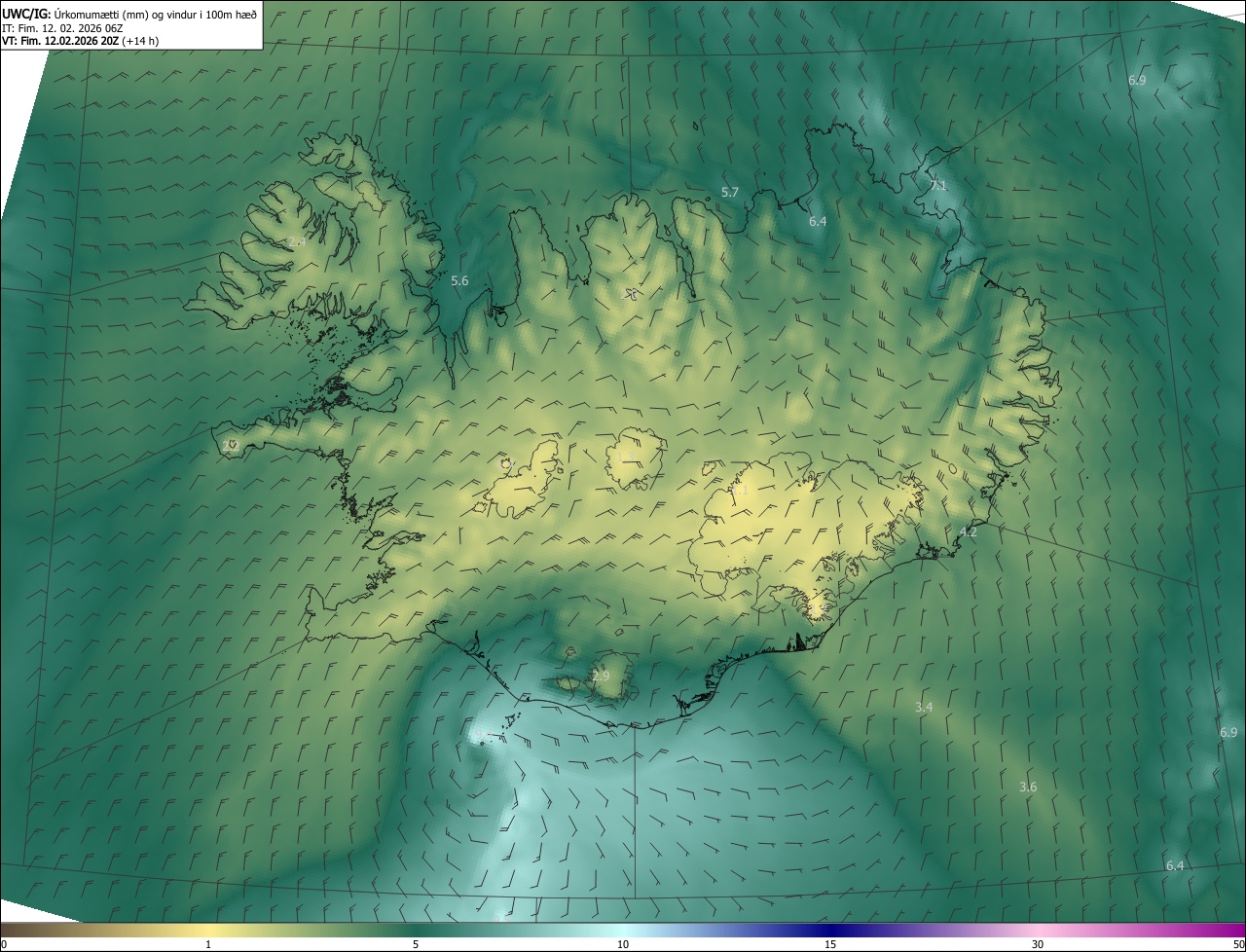The width and height of the screenshot is (1246, 952).
Task: Click the 0 tick label on the color scale
Action: [4, 944]
